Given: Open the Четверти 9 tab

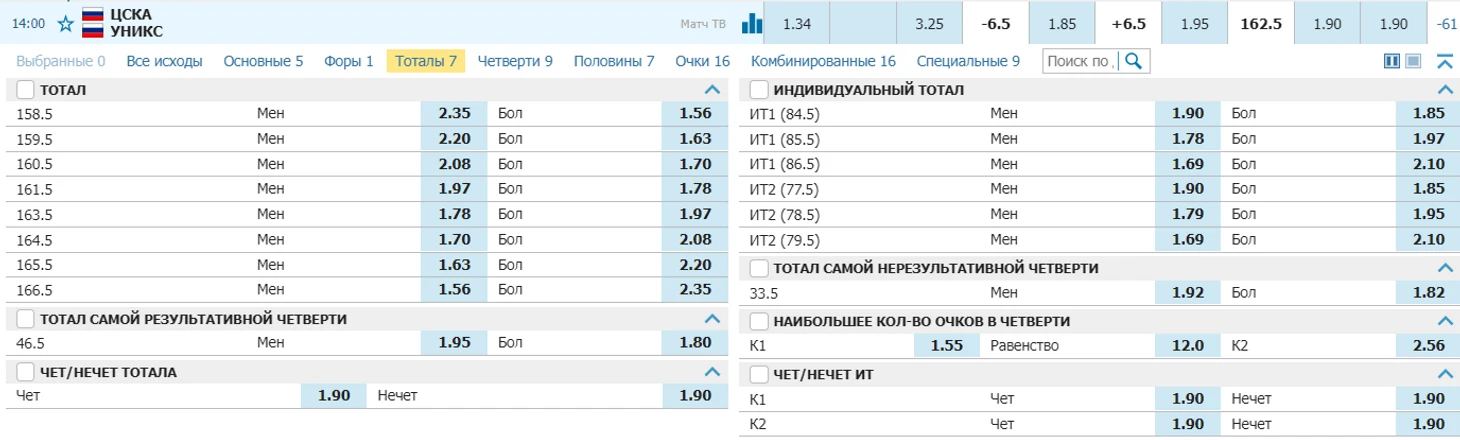Looking at the screenshot, I should click(x=515, y=62).
